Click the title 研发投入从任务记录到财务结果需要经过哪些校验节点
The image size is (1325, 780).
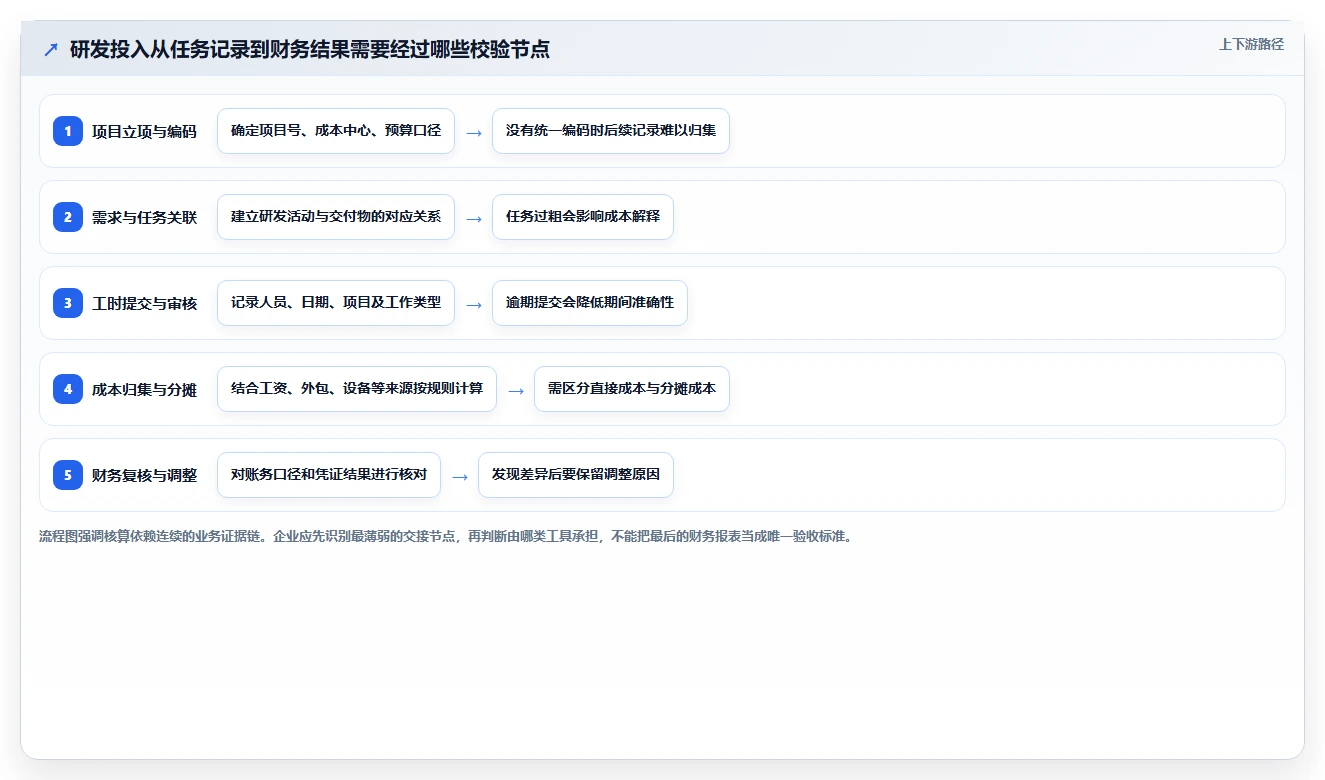pos(310,49)
